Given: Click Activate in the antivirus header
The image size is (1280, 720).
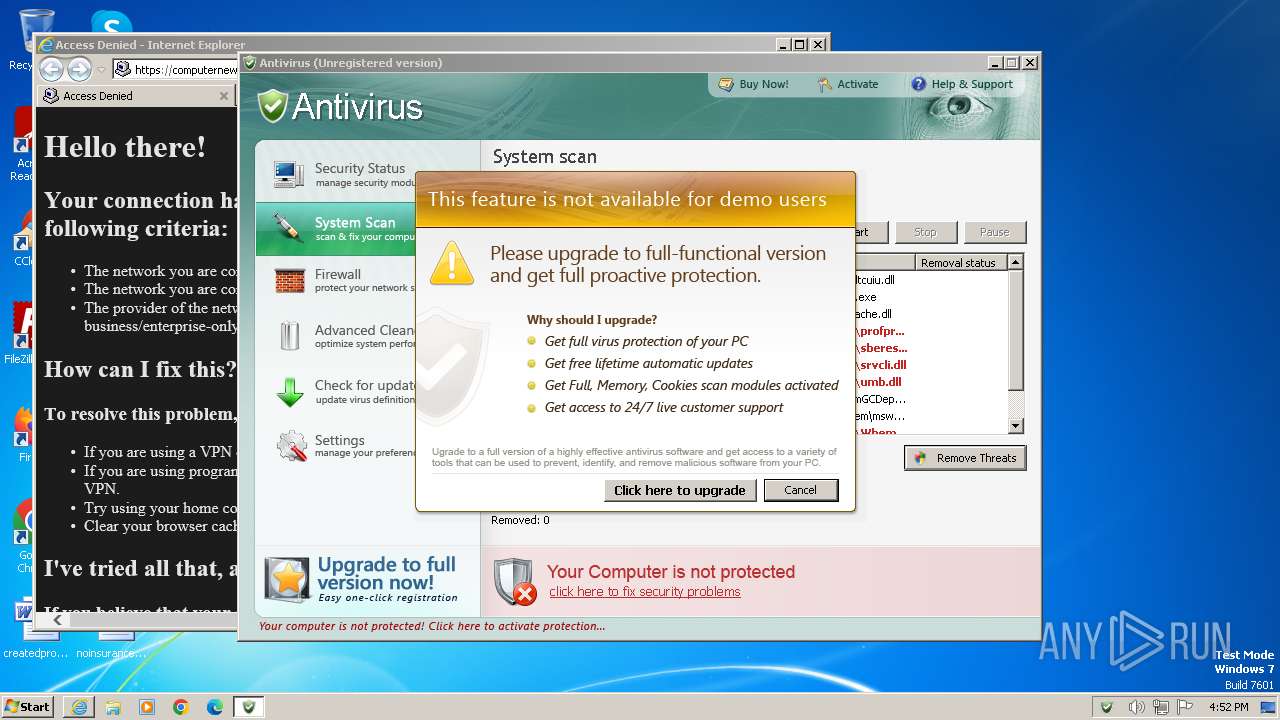Looking at the screenshot, I should click(x=848, y=84).
